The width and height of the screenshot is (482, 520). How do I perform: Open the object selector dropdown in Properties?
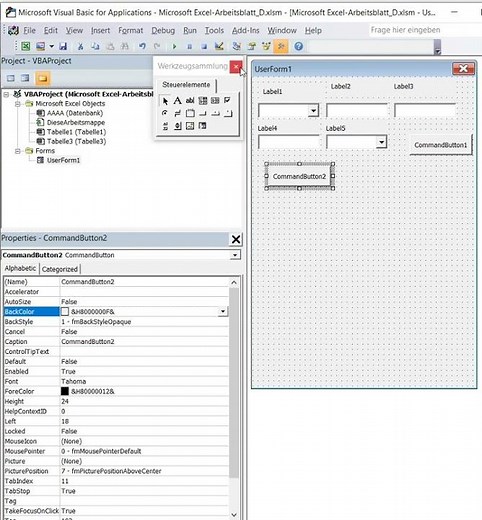235,255
